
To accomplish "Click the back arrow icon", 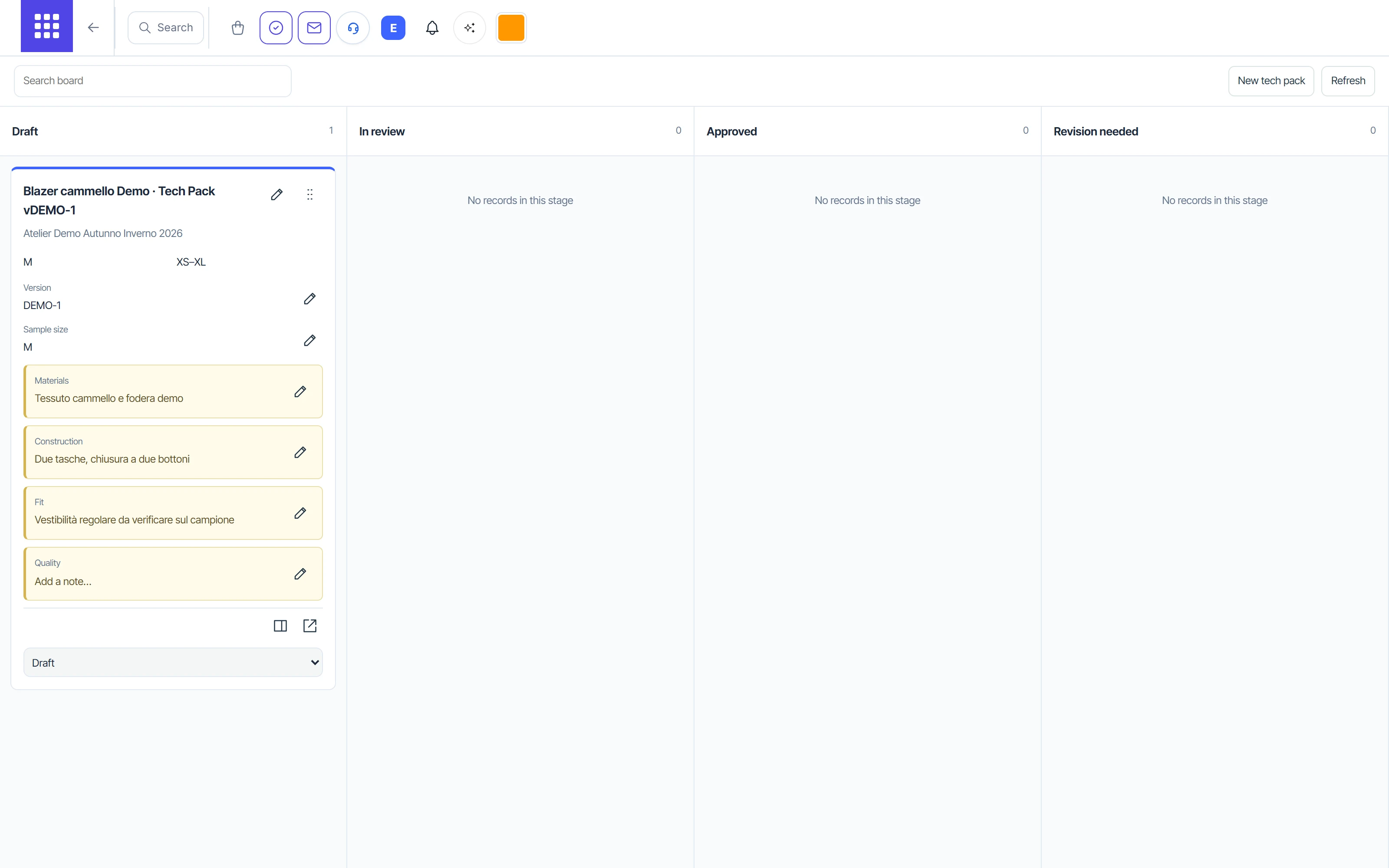I will (x=93, y=27).
